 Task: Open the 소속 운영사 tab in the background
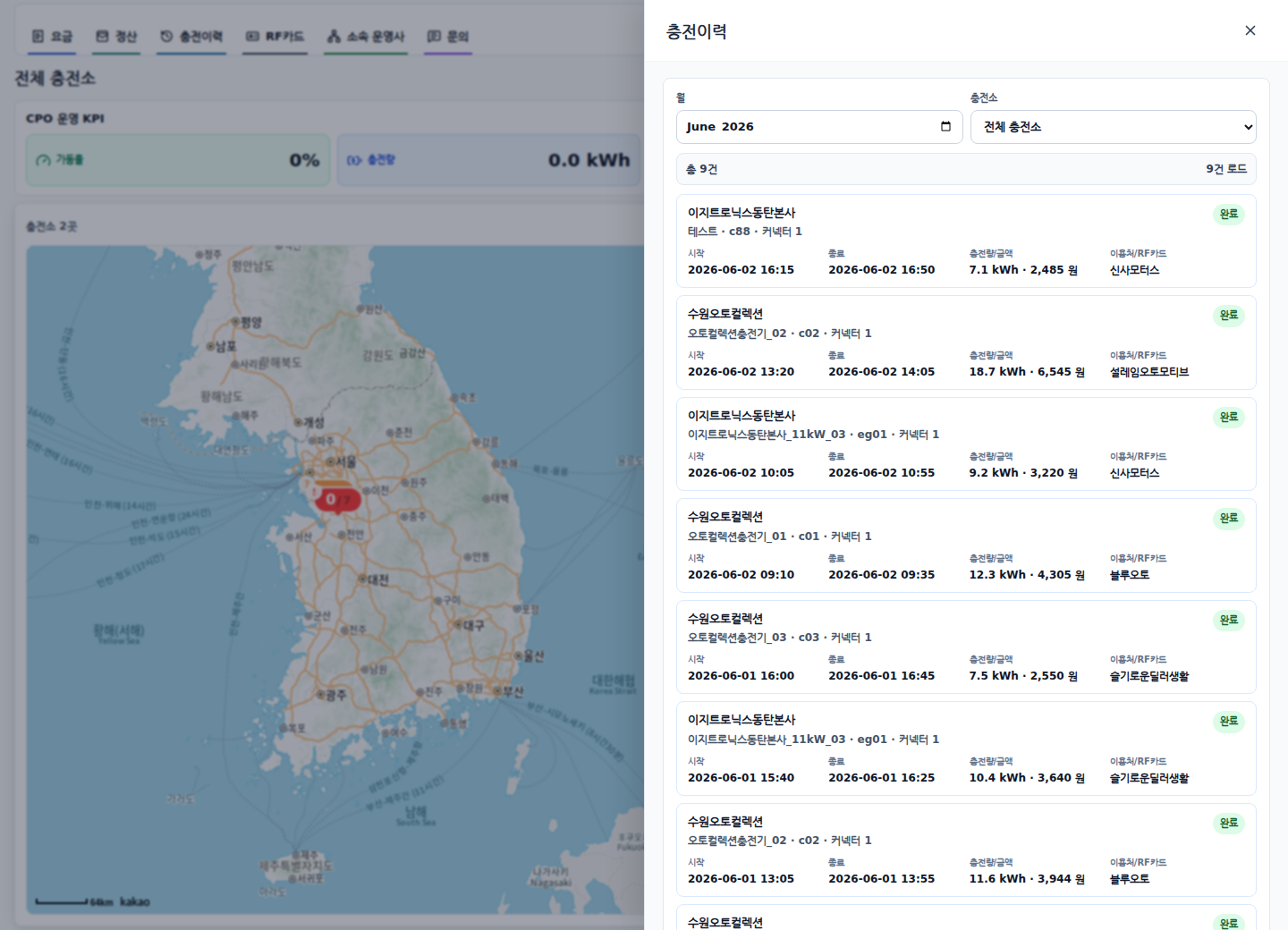(x=366, y=37)
